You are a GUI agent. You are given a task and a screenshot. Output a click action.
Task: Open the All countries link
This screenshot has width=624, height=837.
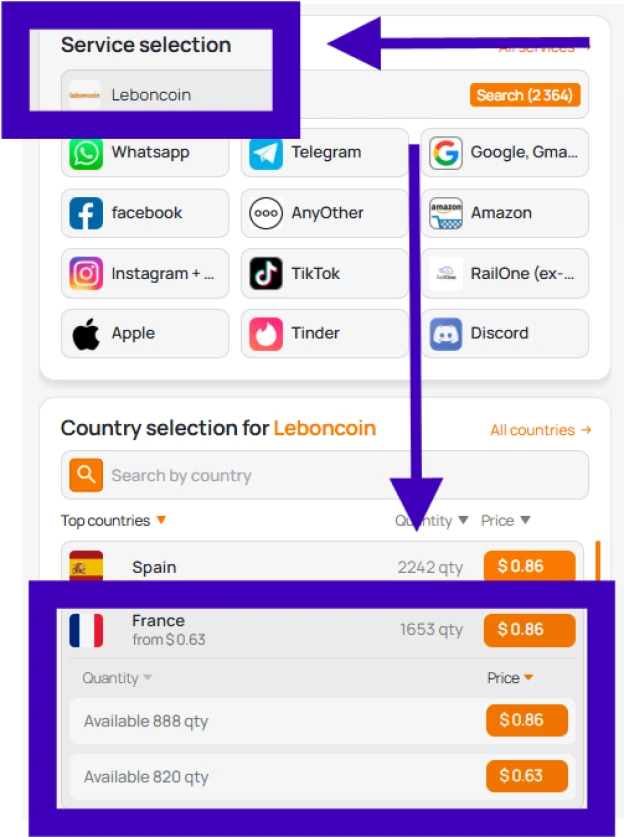point(540,430)
